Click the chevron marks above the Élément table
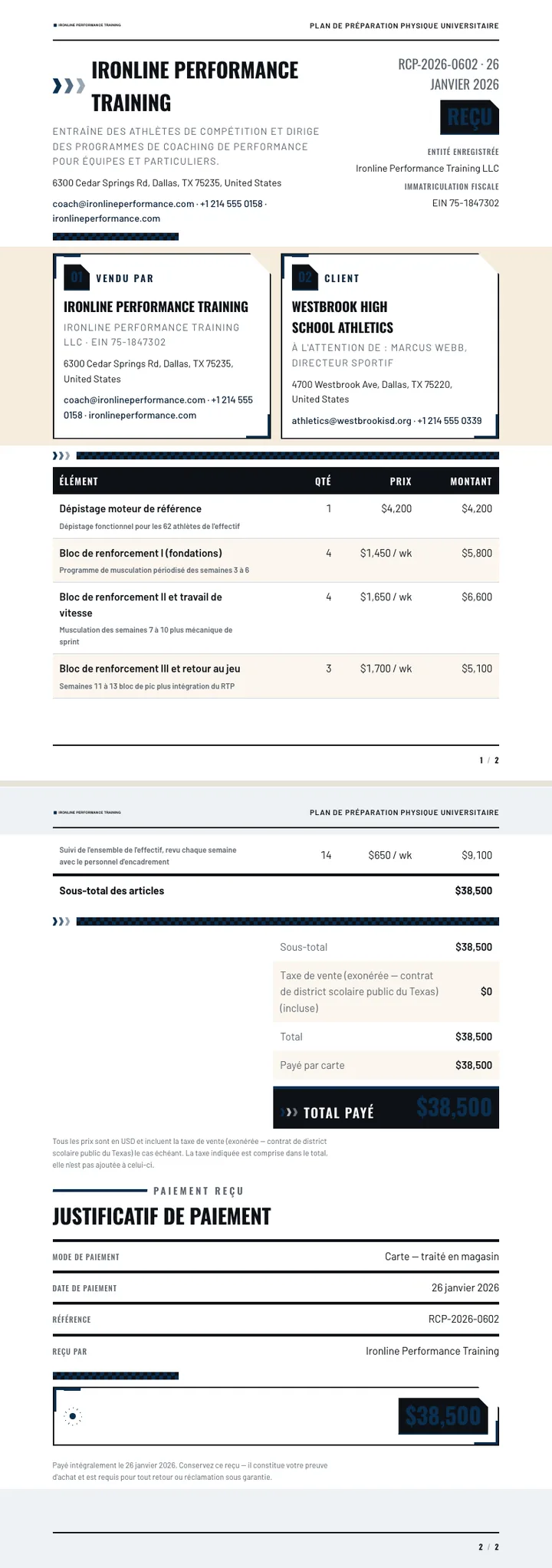 pos(61,456)
